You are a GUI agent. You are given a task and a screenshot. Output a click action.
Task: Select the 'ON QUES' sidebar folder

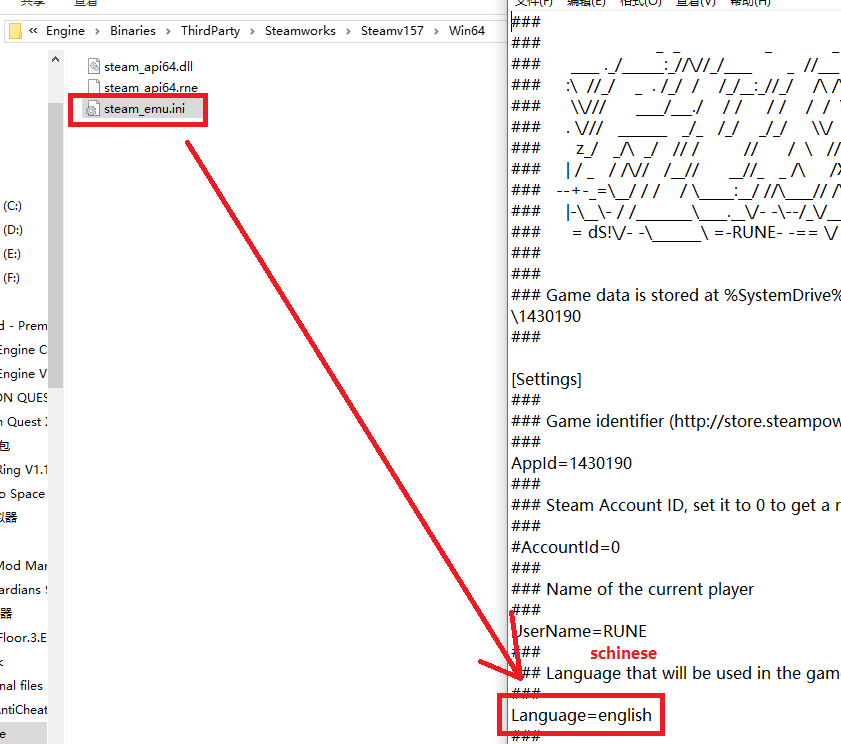click(24, 397)
